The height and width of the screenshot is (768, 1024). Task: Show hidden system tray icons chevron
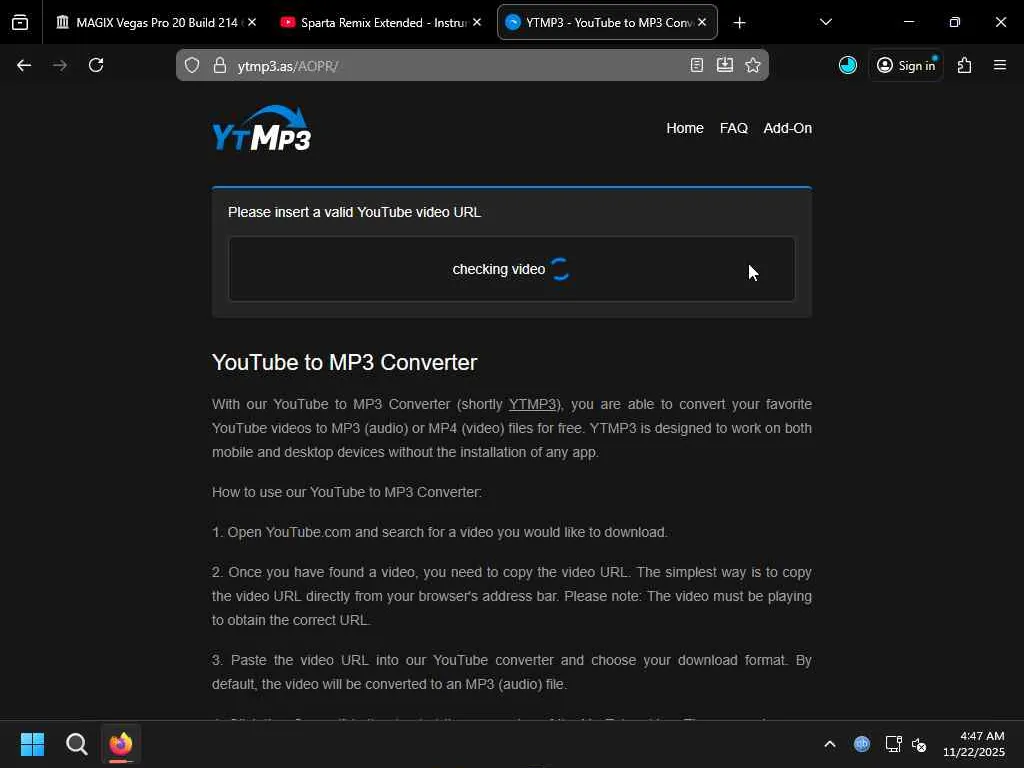pyautogui.click(x=829, y=744)
